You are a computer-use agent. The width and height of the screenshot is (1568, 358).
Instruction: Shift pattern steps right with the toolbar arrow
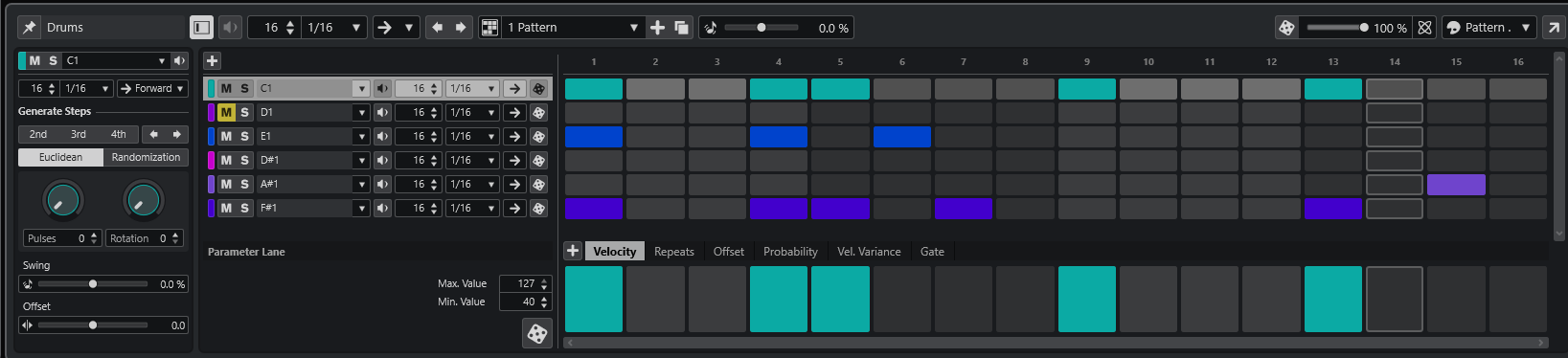461,28
